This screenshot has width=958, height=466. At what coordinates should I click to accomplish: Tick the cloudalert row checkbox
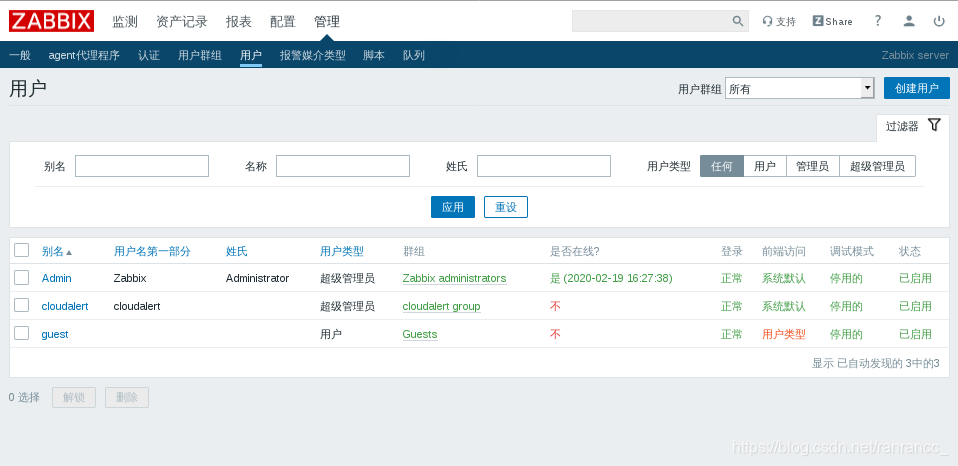pos(21,305)
